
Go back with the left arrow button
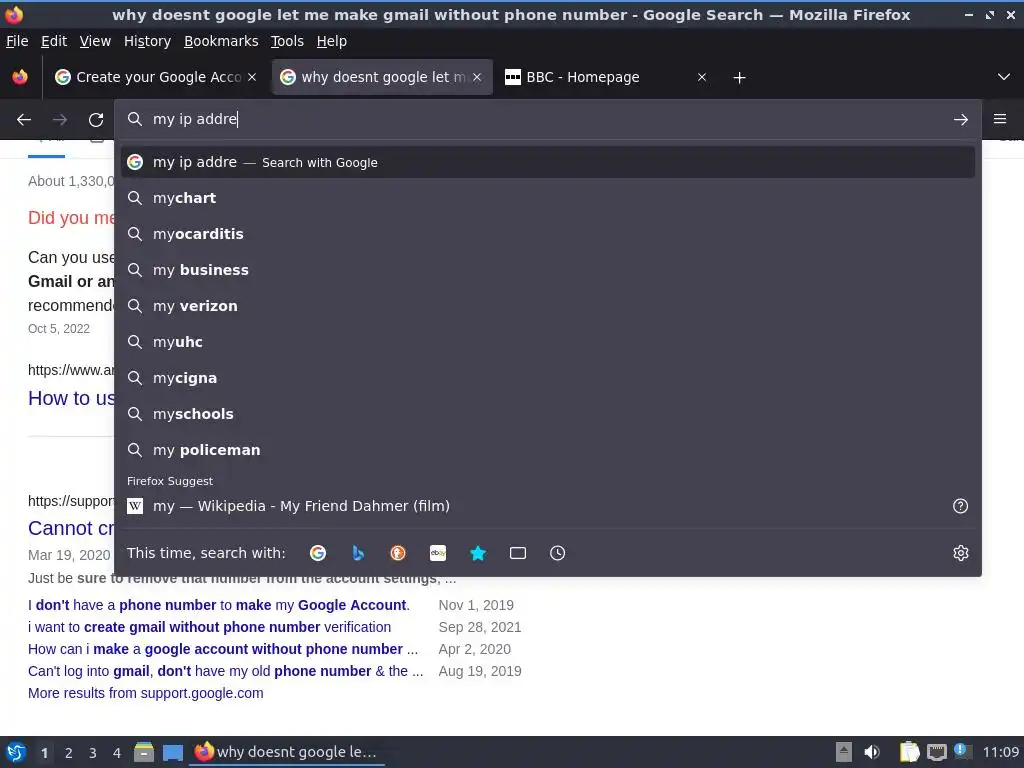(x=24, y=120)
